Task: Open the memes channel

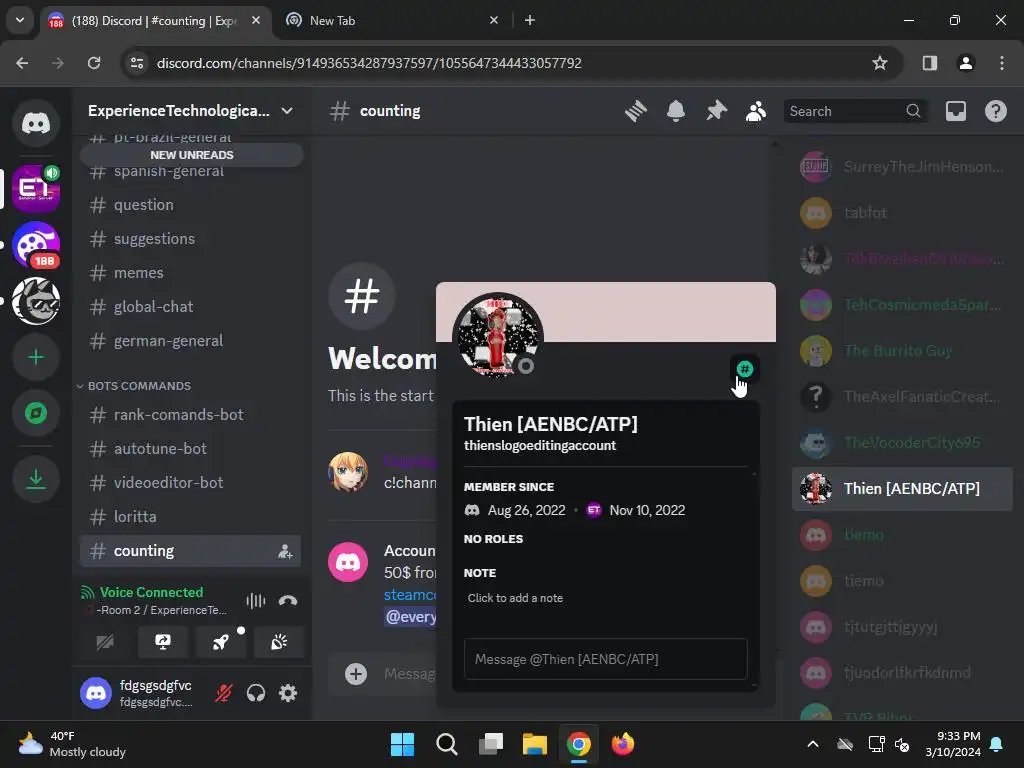Action: click(x=190, y=272)
